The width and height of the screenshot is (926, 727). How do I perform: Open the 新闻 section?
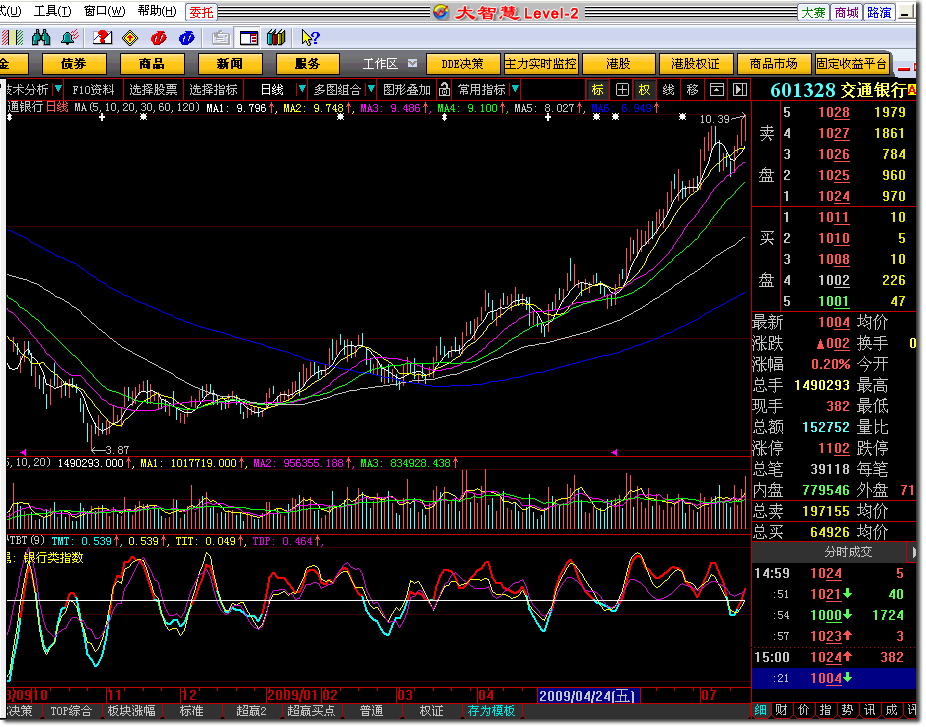pyautogui.click(x=230, y=64)
